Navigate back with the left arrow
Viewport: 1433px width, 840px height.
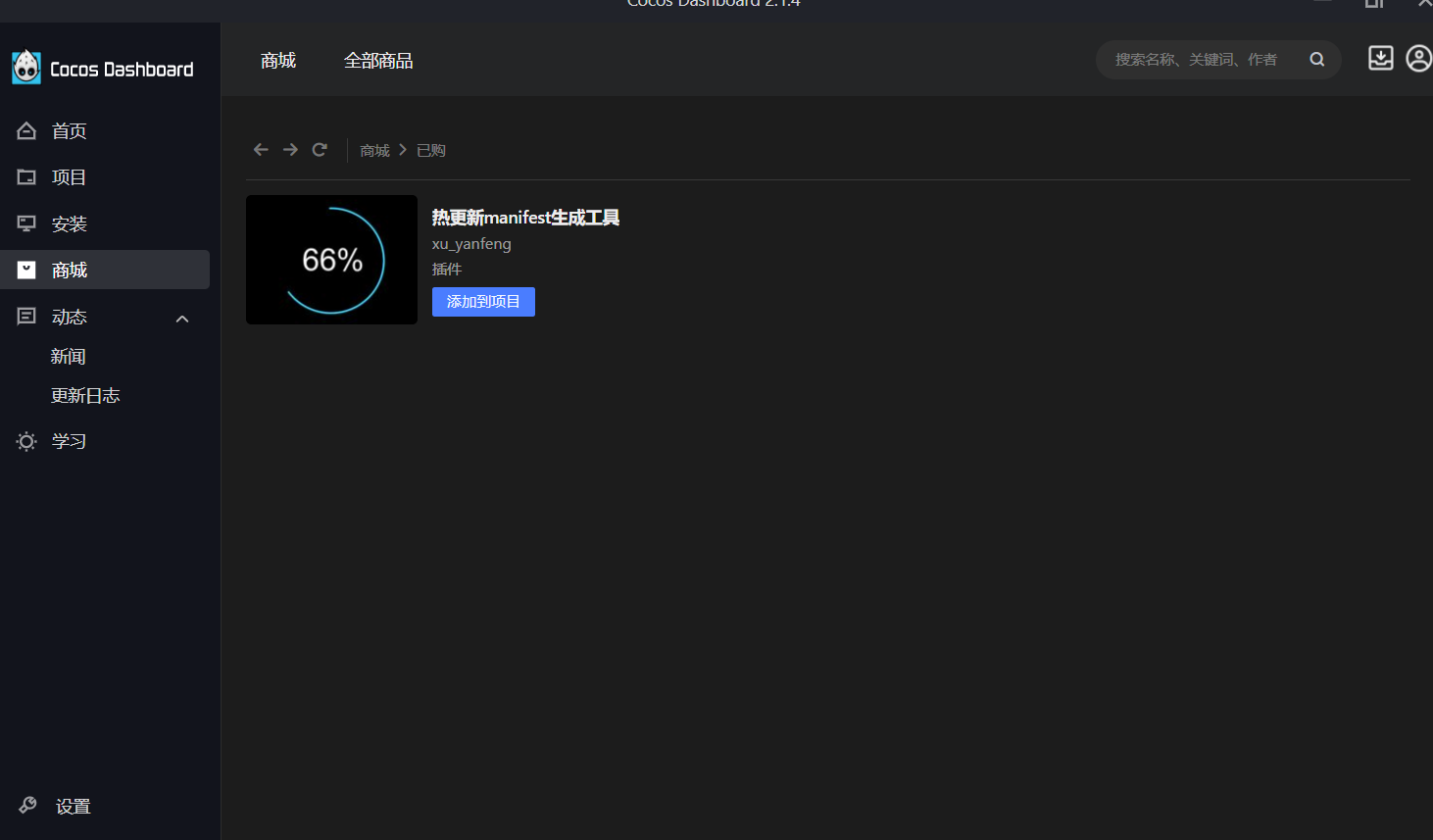pos(261,150)
